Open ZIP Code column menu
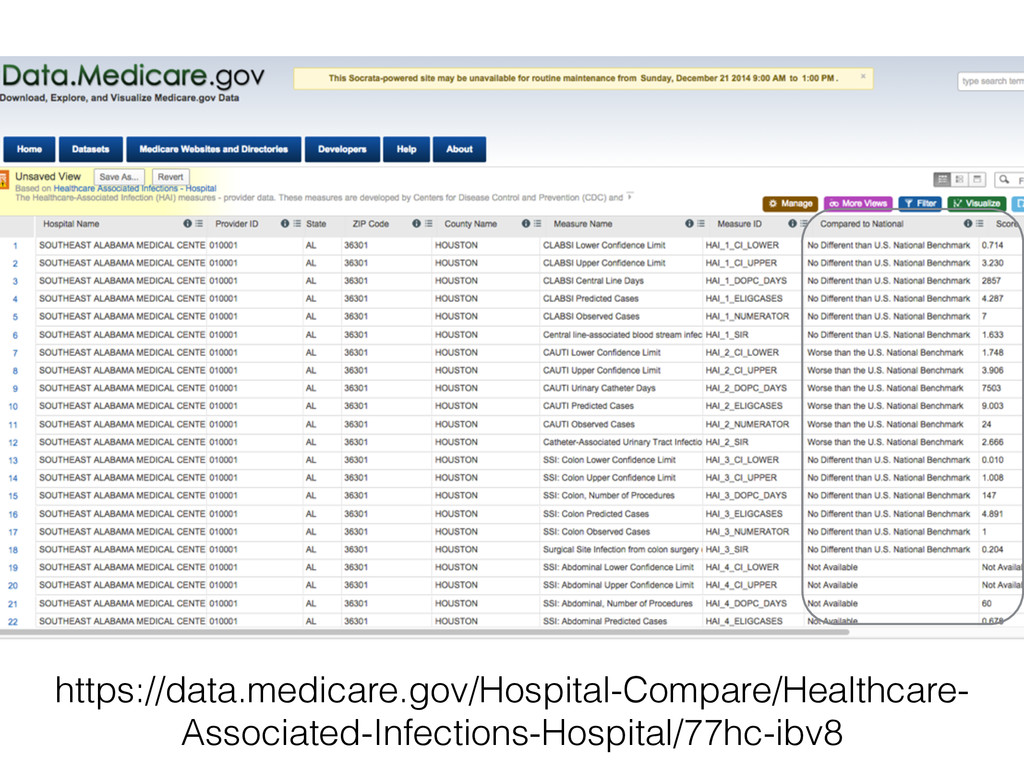 point(428,223)
